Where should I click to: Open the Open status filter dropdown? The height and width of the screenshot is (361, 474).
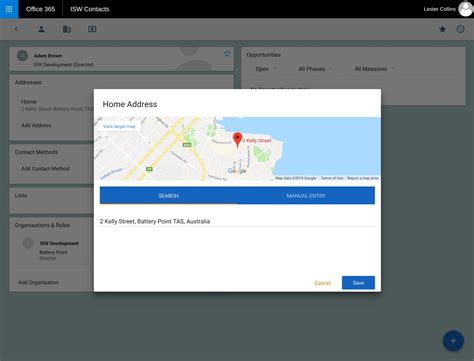[266, 69]
